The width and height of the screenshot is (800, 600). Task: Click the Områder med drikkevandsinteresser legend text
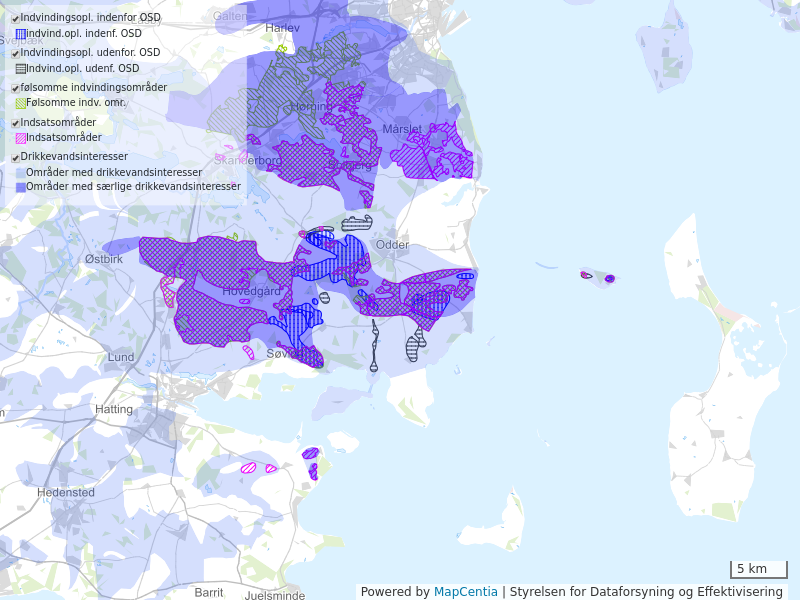(114, 172)
